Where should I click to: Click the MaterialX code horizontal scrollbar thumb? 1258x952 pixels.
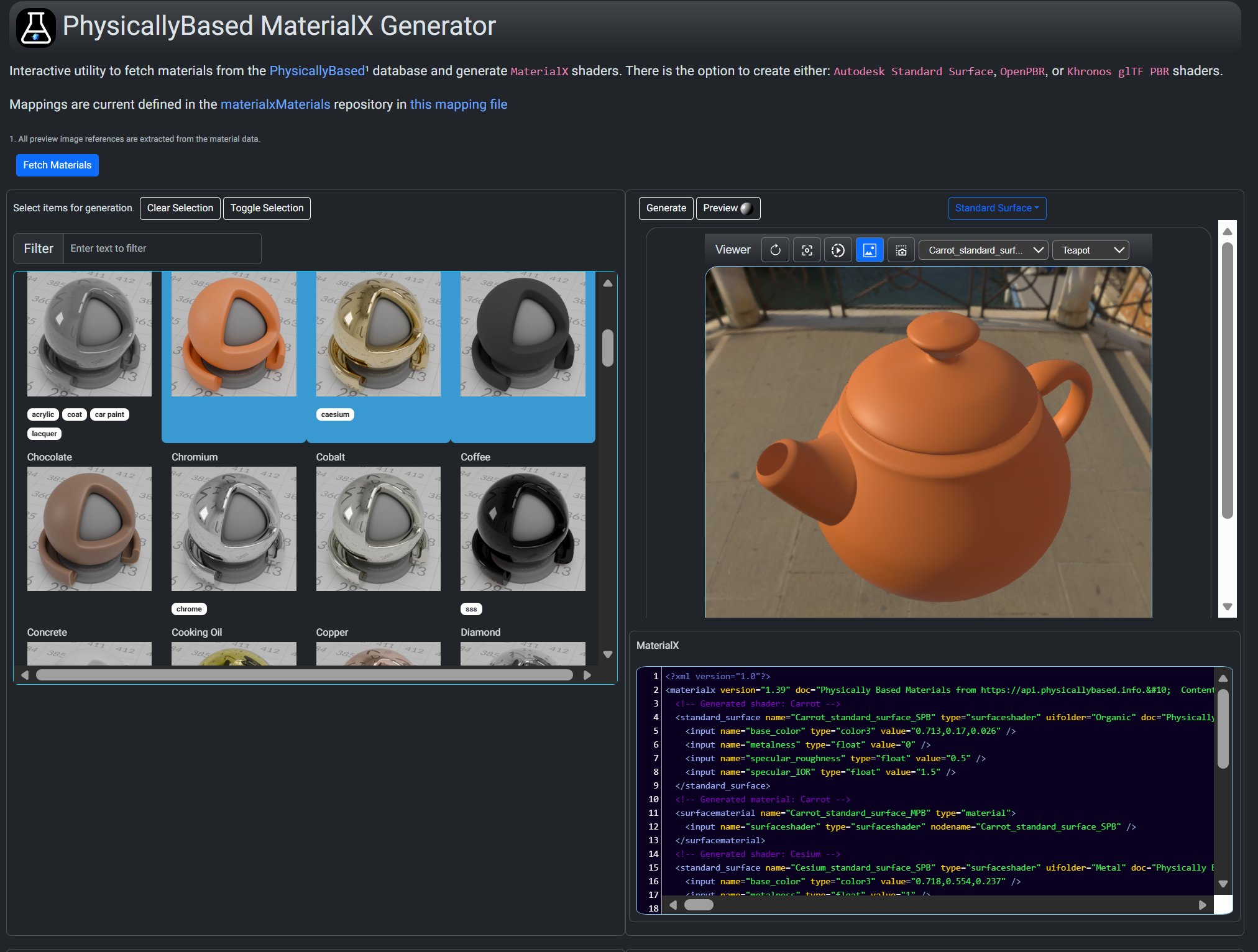click(x=699, y=905)
